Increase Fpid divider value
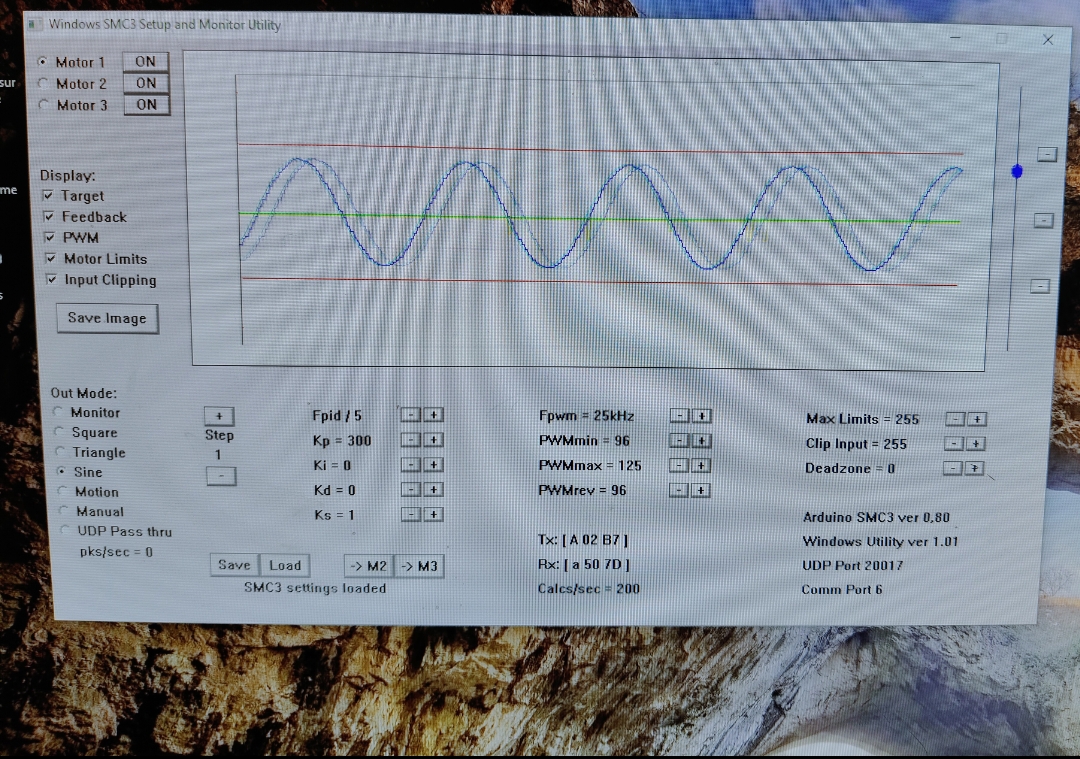Viewport: 1080px width, 759px height. pyautogui.click(x=433, y=415)
